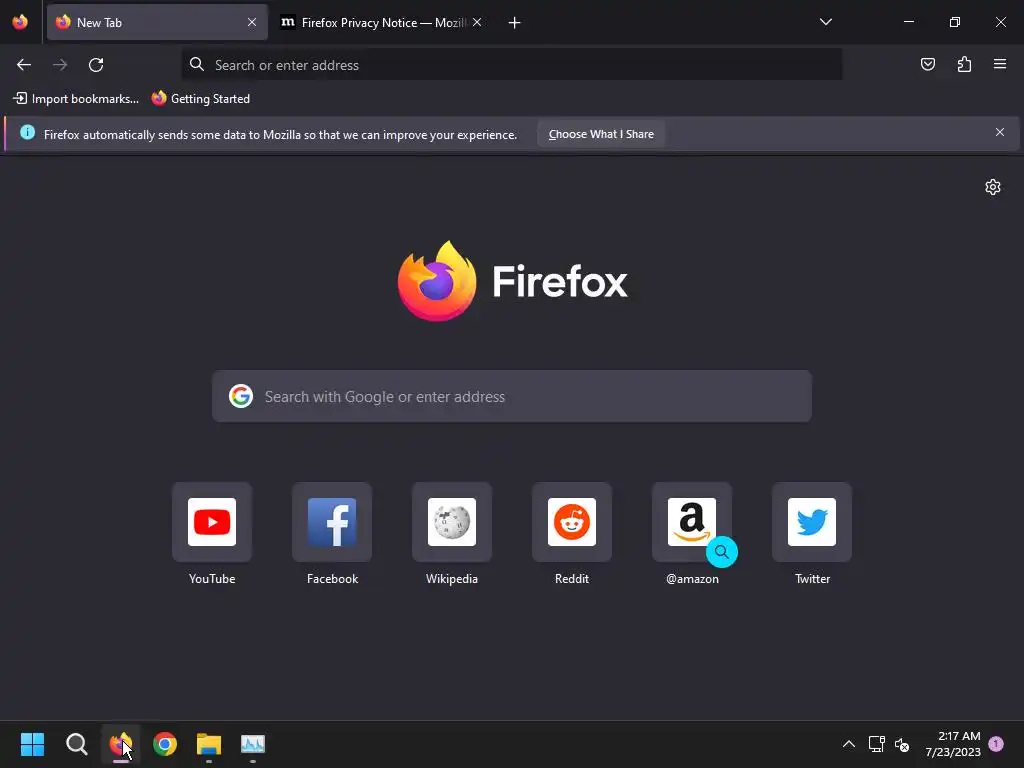Viewport: 1024px width, 768px height.
Task: Click the address bar search field
Action: coord(512,65)
